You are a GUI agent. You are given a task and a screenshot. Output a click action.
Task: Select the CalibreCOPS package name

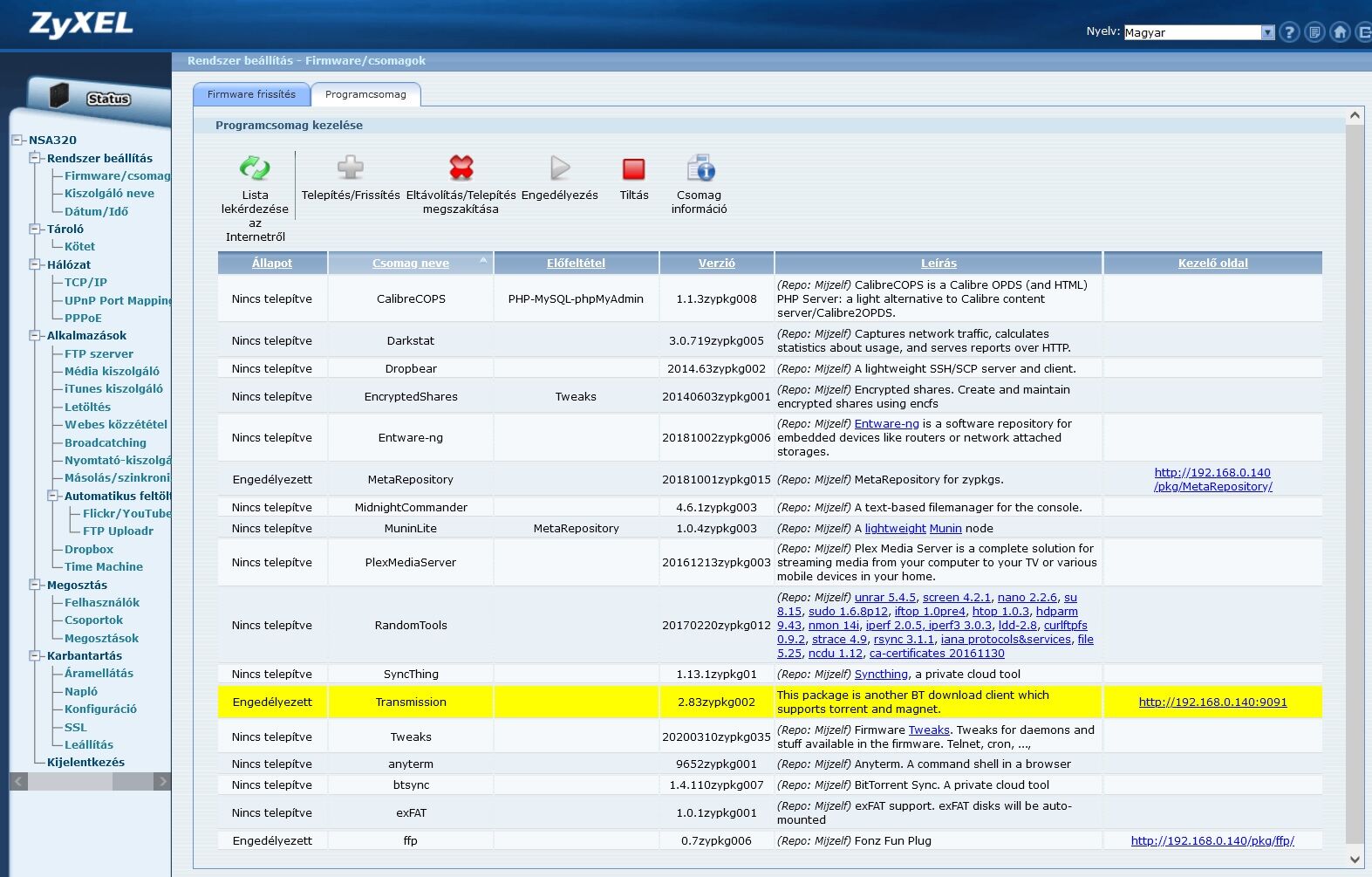[x=411, y=298]
